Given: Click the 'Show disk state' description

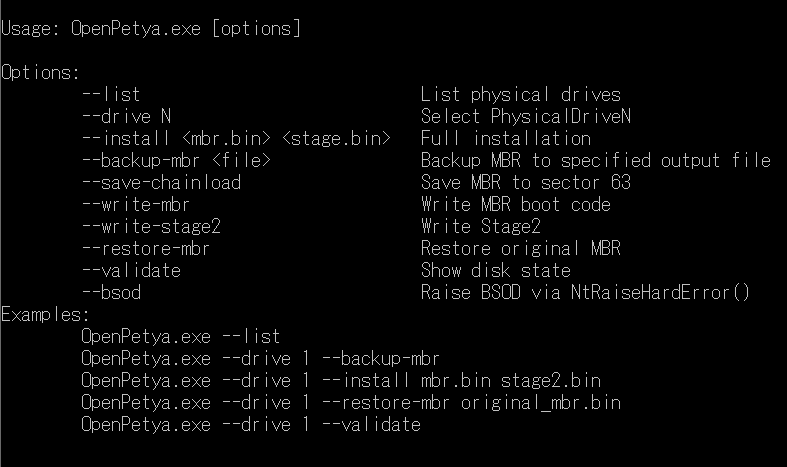Looking at the screenshot, I should (x=496, y=271).
